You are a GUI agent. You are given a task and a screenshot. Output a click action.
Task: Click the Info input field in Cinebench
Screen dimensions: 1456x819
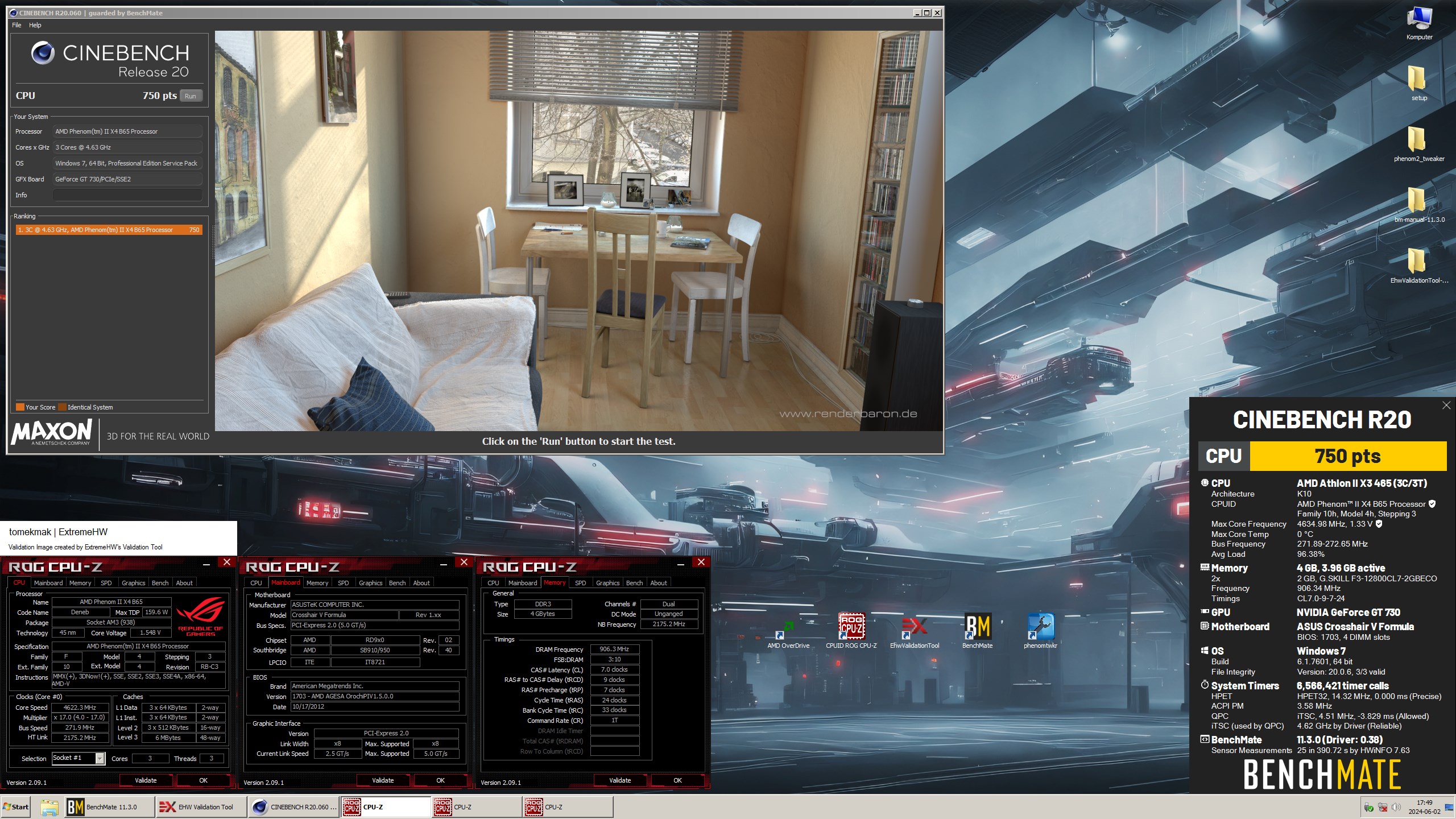127,195
